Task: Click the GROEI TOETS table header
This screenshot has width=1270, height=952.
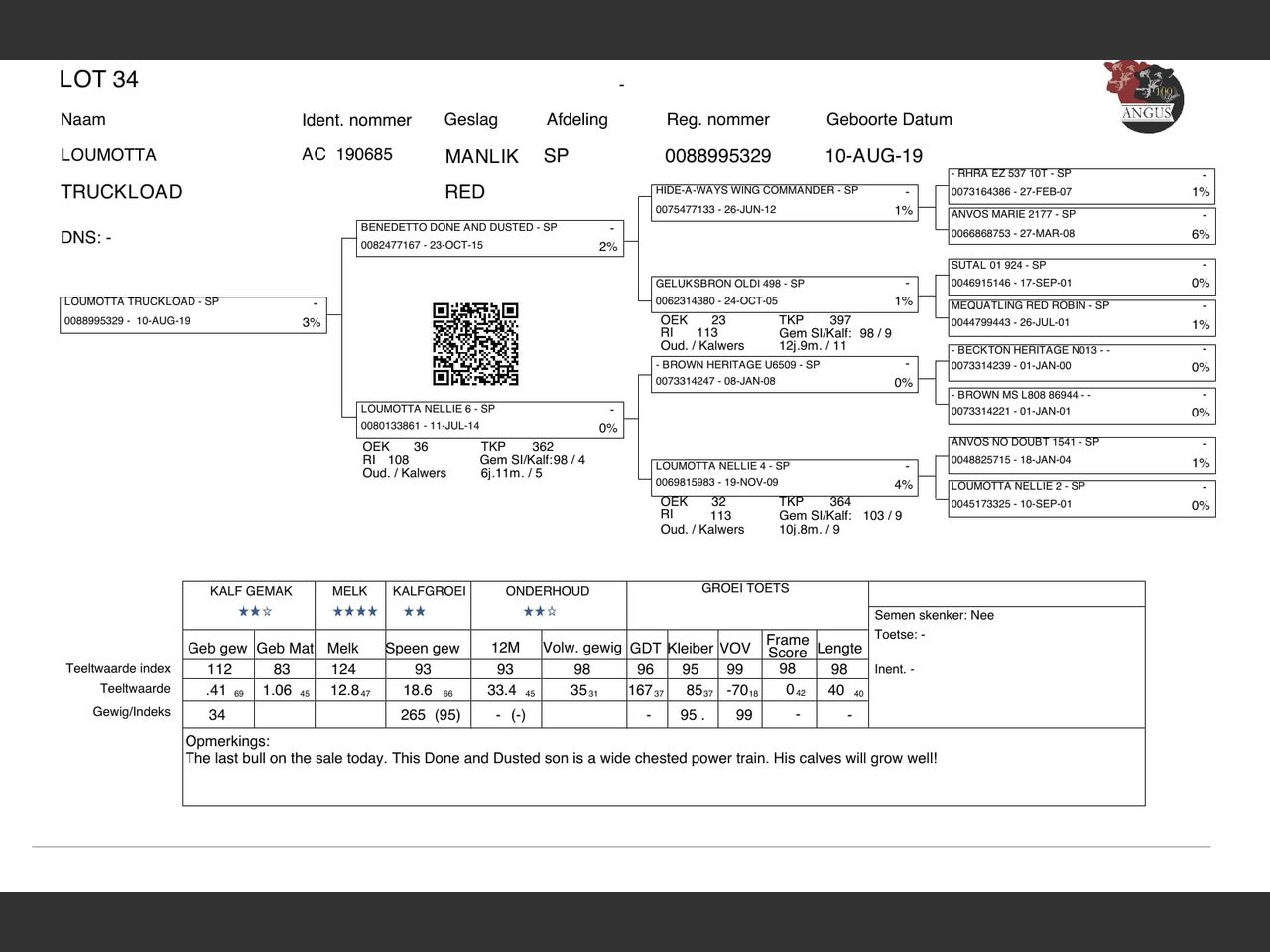Action: (745, 589)
